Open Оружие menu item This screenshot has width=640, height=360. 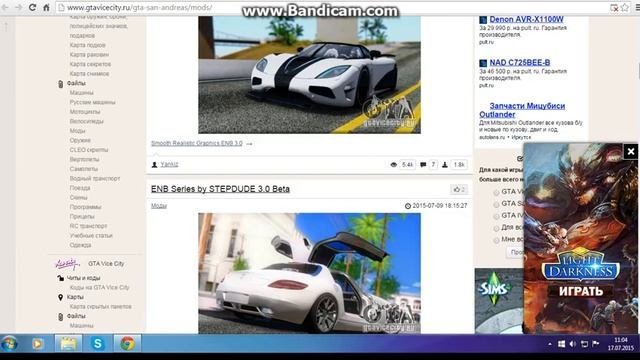[80, 140]
